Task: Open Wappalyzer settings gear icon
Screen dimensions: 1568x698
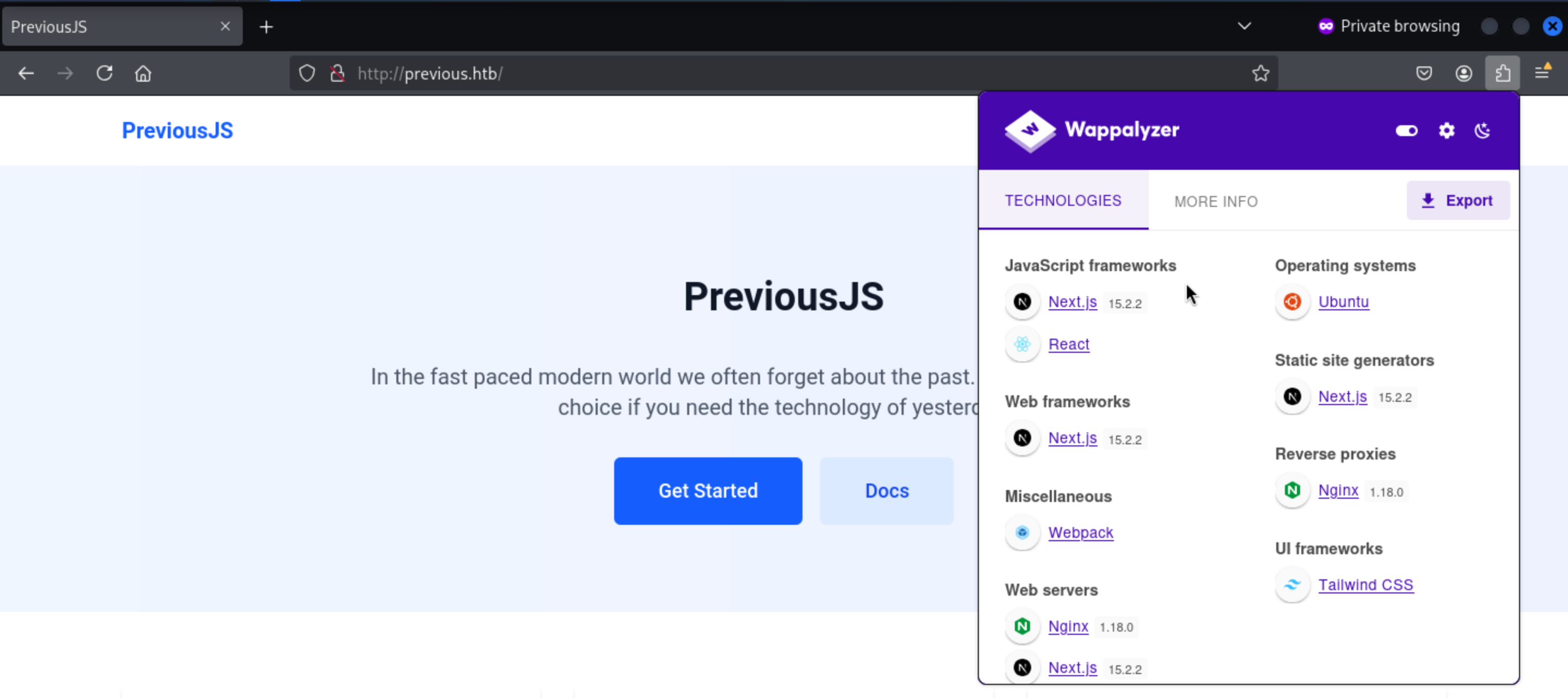Action: click(x=1446, y=130)
